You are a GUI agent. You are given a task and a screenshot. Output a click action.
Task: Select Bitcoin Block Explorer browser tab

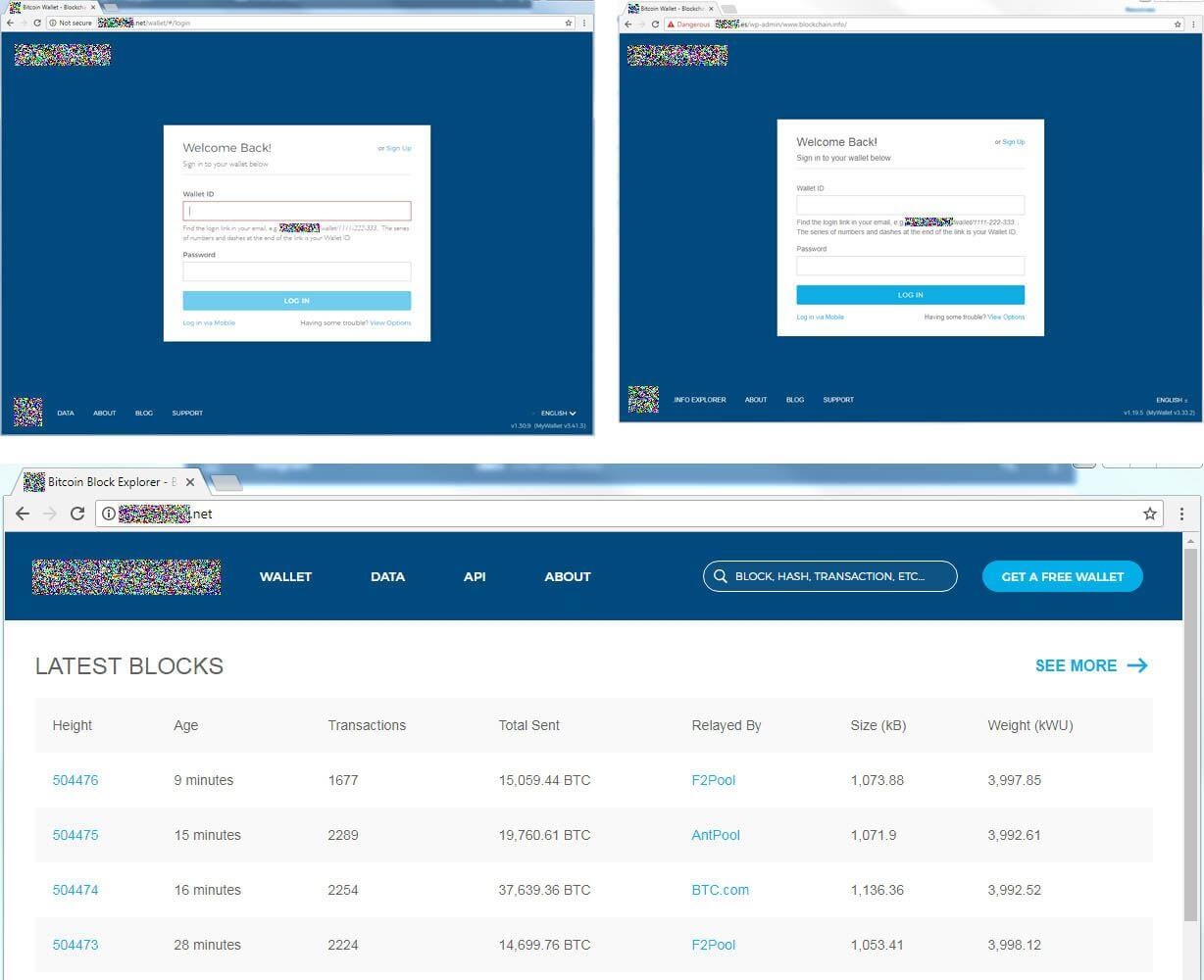[x=110, y=482]
